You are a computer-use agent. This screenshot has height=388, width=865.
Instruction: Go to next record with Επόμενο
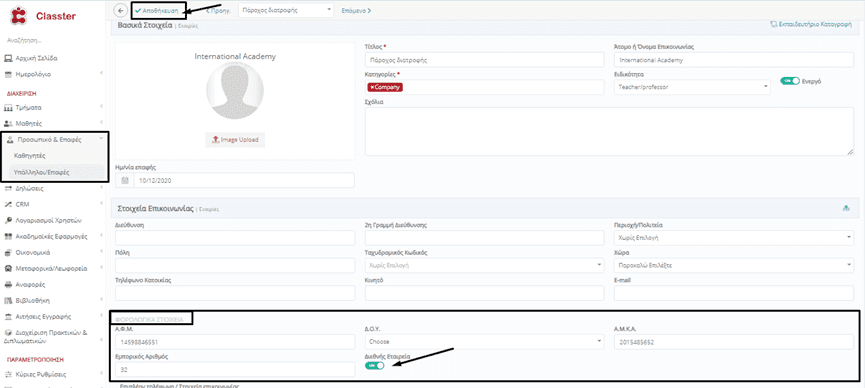click(x=356, y=10)
